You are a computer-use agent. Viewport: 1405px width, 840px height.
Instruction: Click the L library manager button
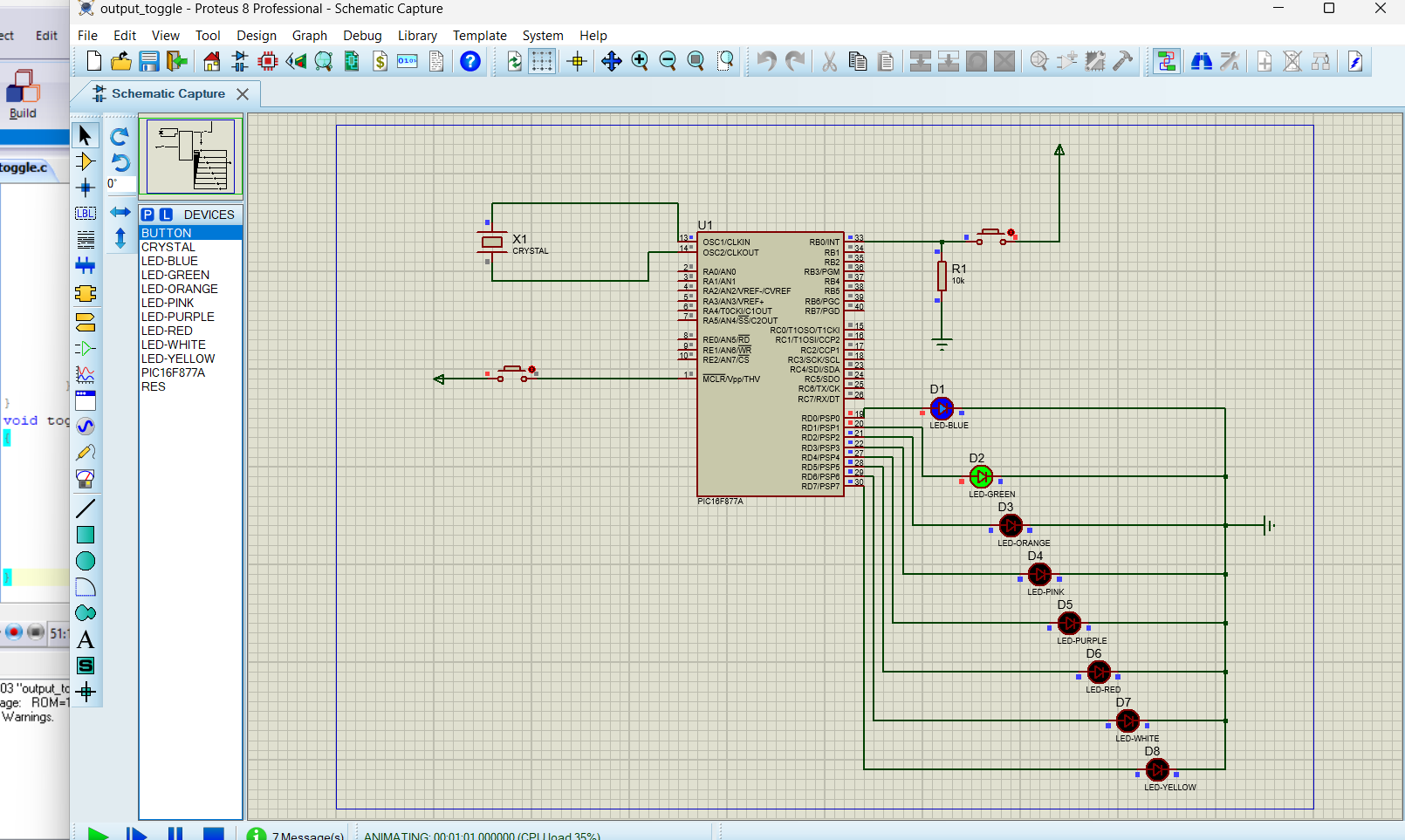point(166,215)
